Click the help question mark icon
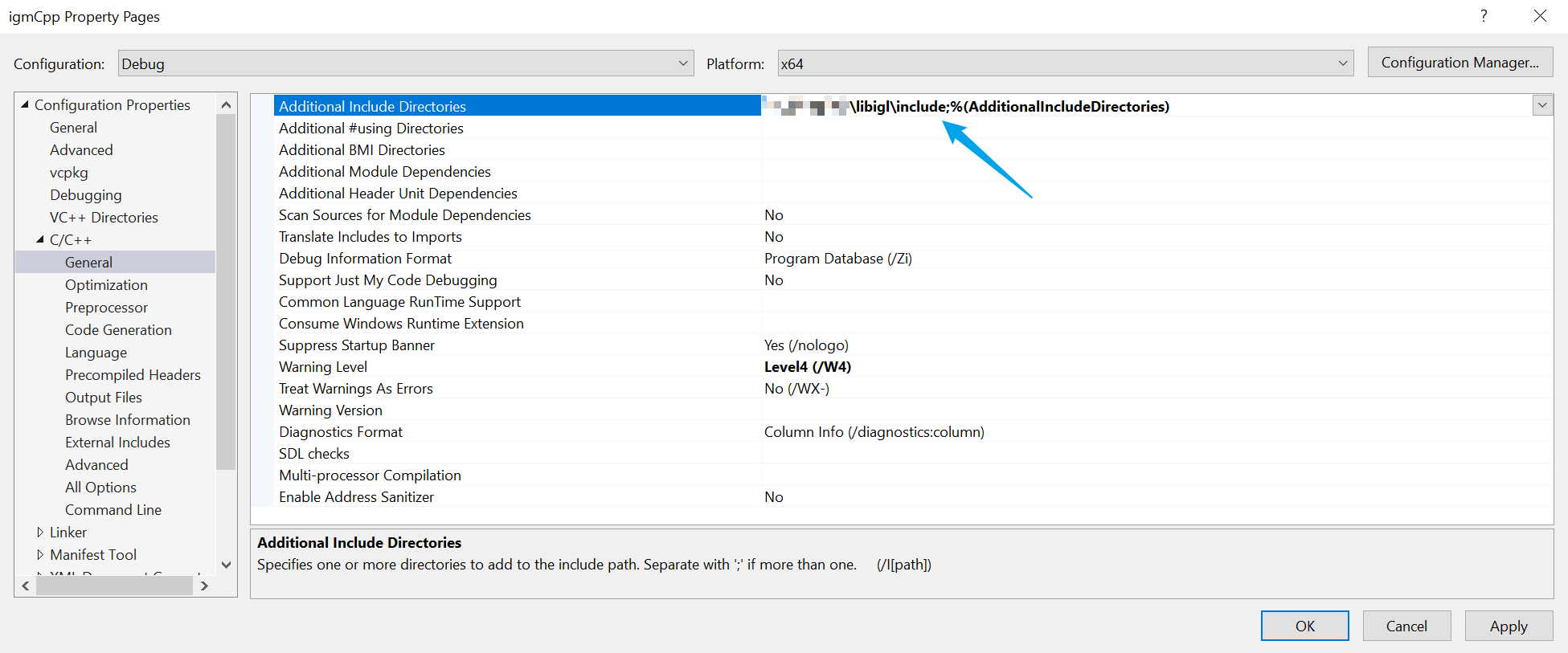Screen dimensions: 1568x653 point(1484,16)
